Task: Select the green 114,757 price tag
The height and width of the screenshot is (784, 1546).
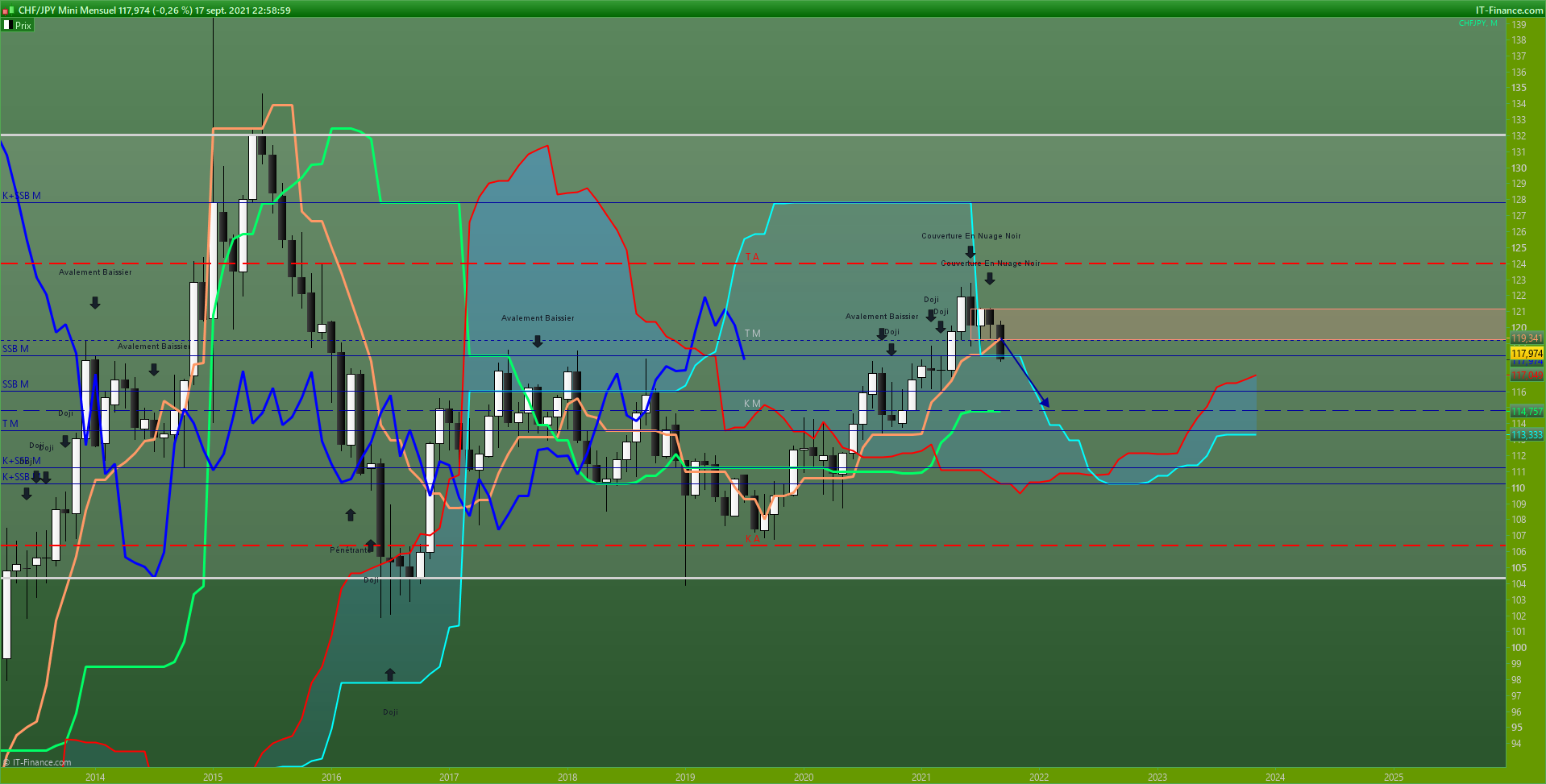Action: 1527,412
